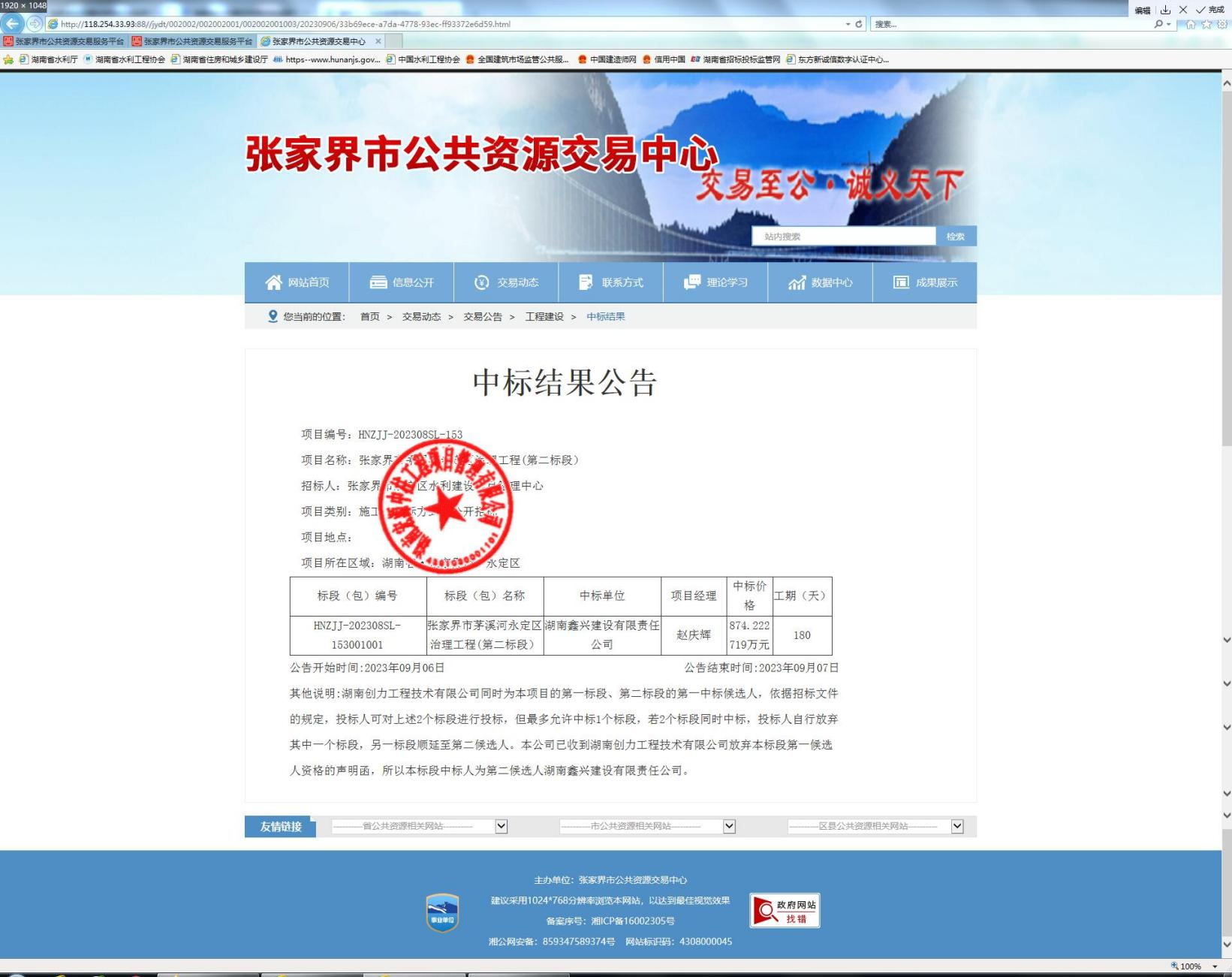The height and width of the screenshot is (977, 1232).
Task: Click the 数据中心 chart icon
Action: [796, 283]
